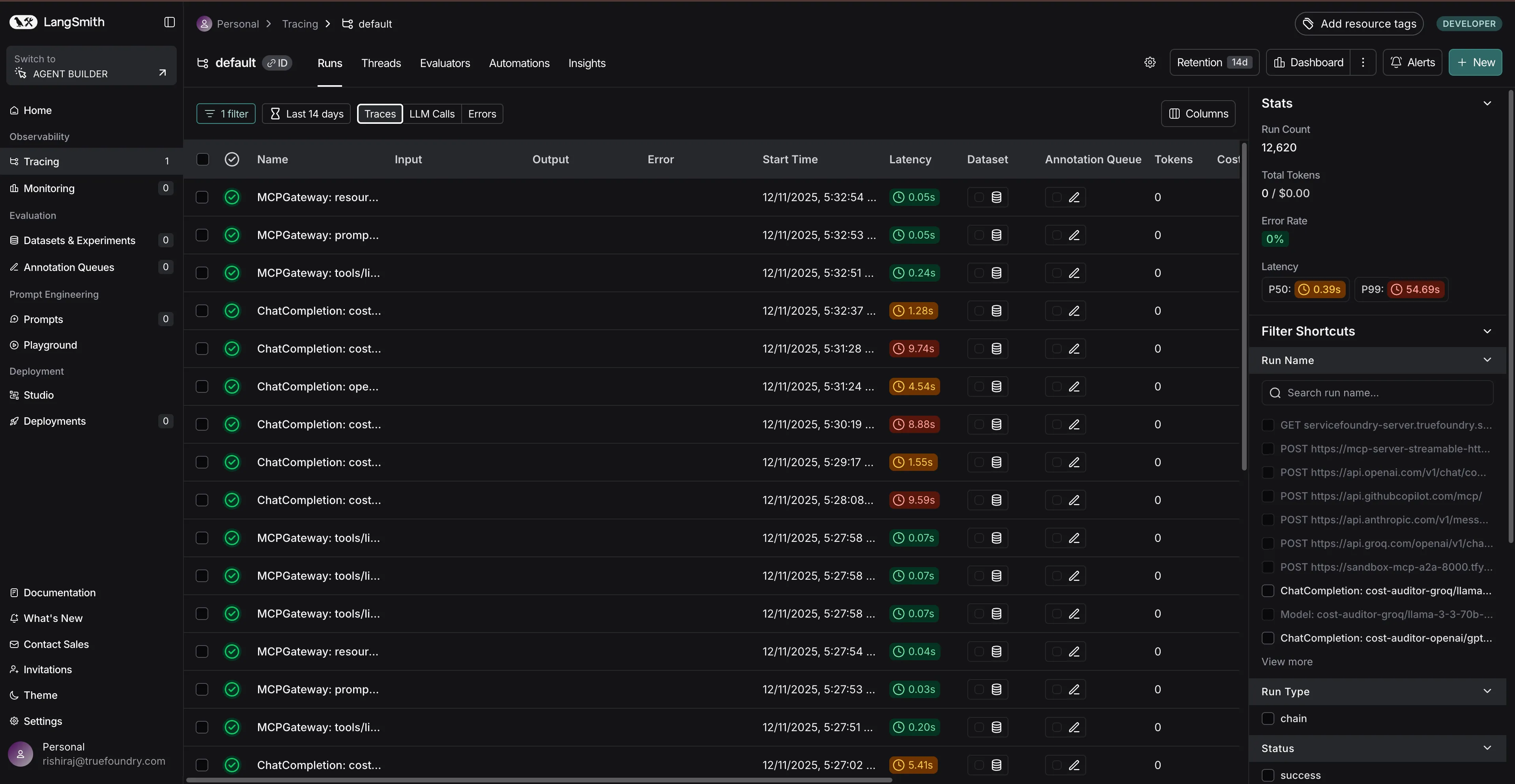Click the New button
1515x784 pixels.
(x=1475, y=62)
